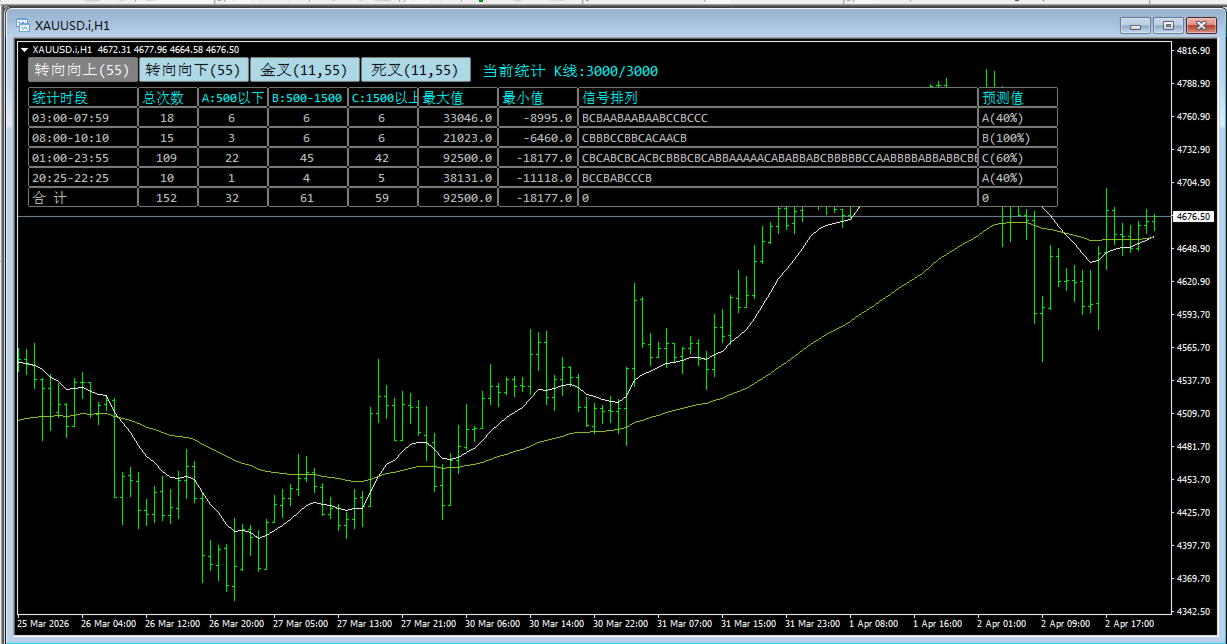Click the 1 Apr 08:00 time axis label
This screenshot has width=1227, height=644.
(875, 623)
